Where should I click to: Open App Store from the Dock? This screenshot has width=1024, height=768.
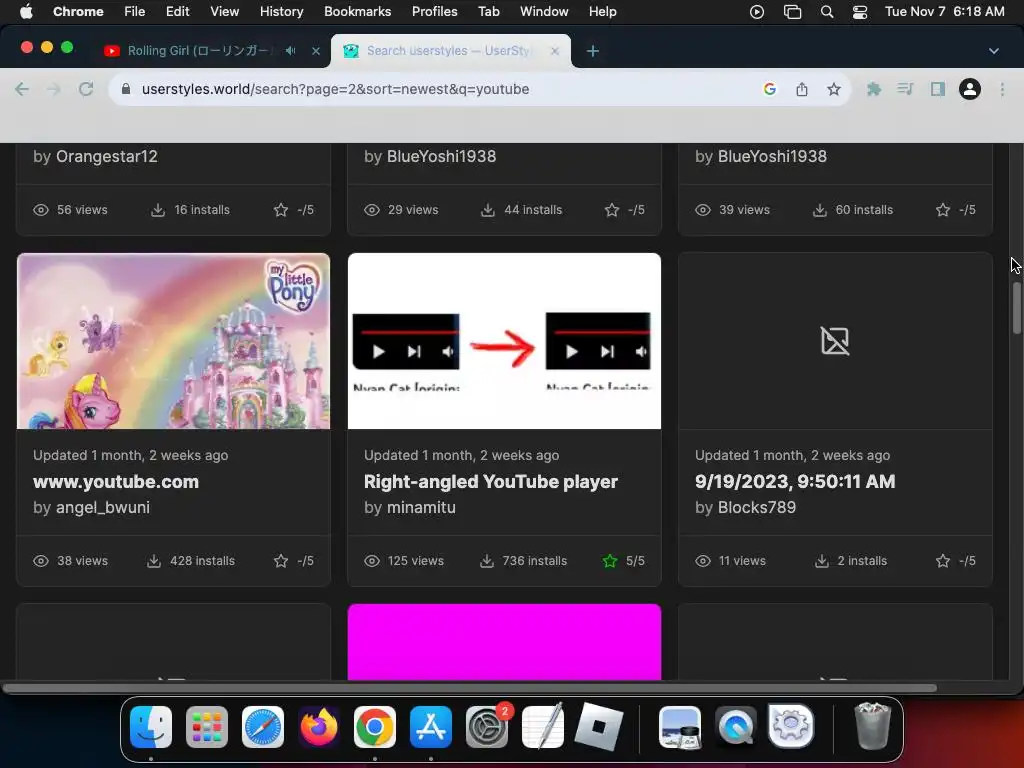pos(431,727)
